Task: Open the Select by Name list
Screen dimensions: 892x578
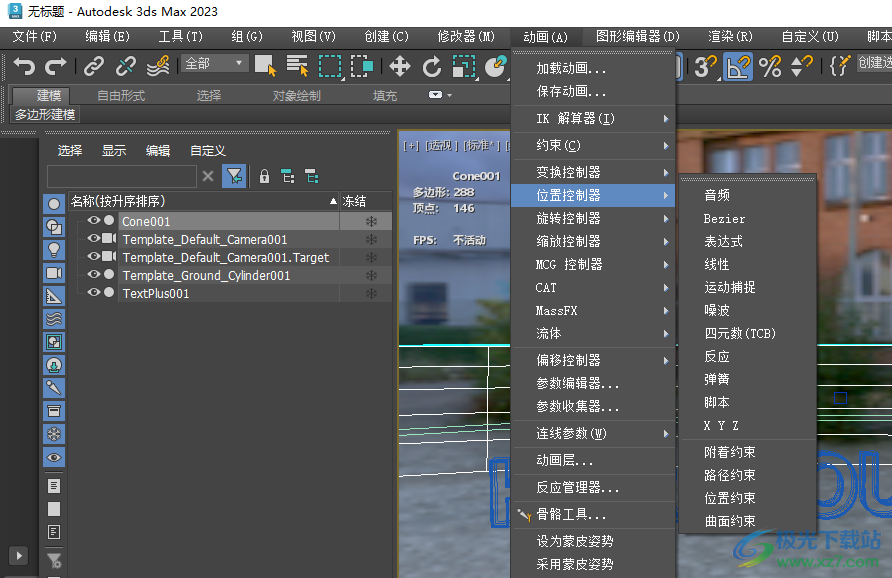Action: 297,66
